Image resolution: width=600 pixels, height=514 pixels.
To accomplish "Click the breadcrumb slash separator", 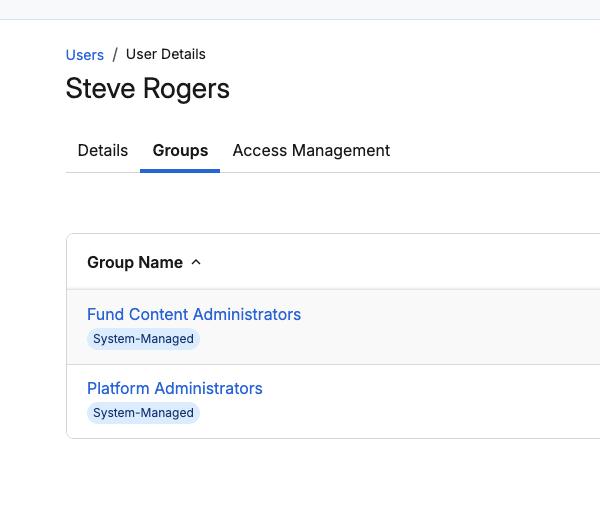I will (x=115, y=54).
